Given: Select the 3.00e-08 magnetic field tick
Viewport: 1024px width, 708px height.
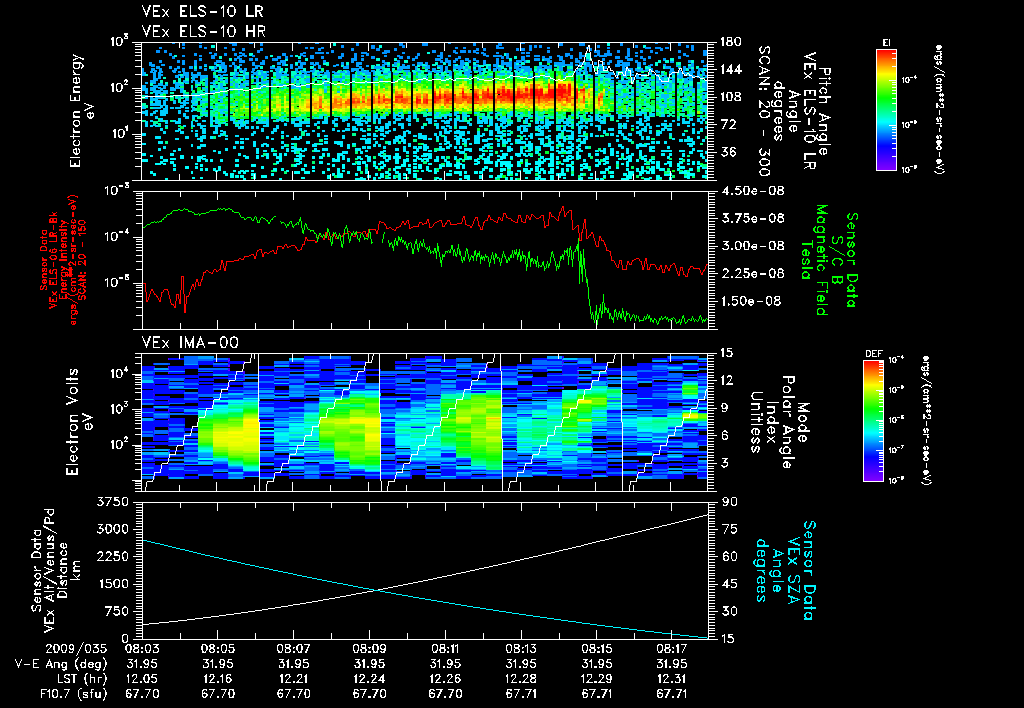Looking at the screenshot, I should pos(752,246).
